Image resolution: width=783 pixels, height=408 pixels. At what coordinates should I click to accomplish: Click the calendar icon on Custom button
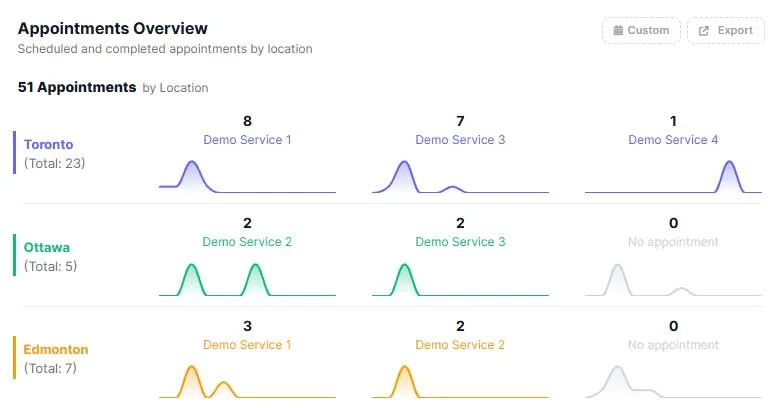point(618,30)
